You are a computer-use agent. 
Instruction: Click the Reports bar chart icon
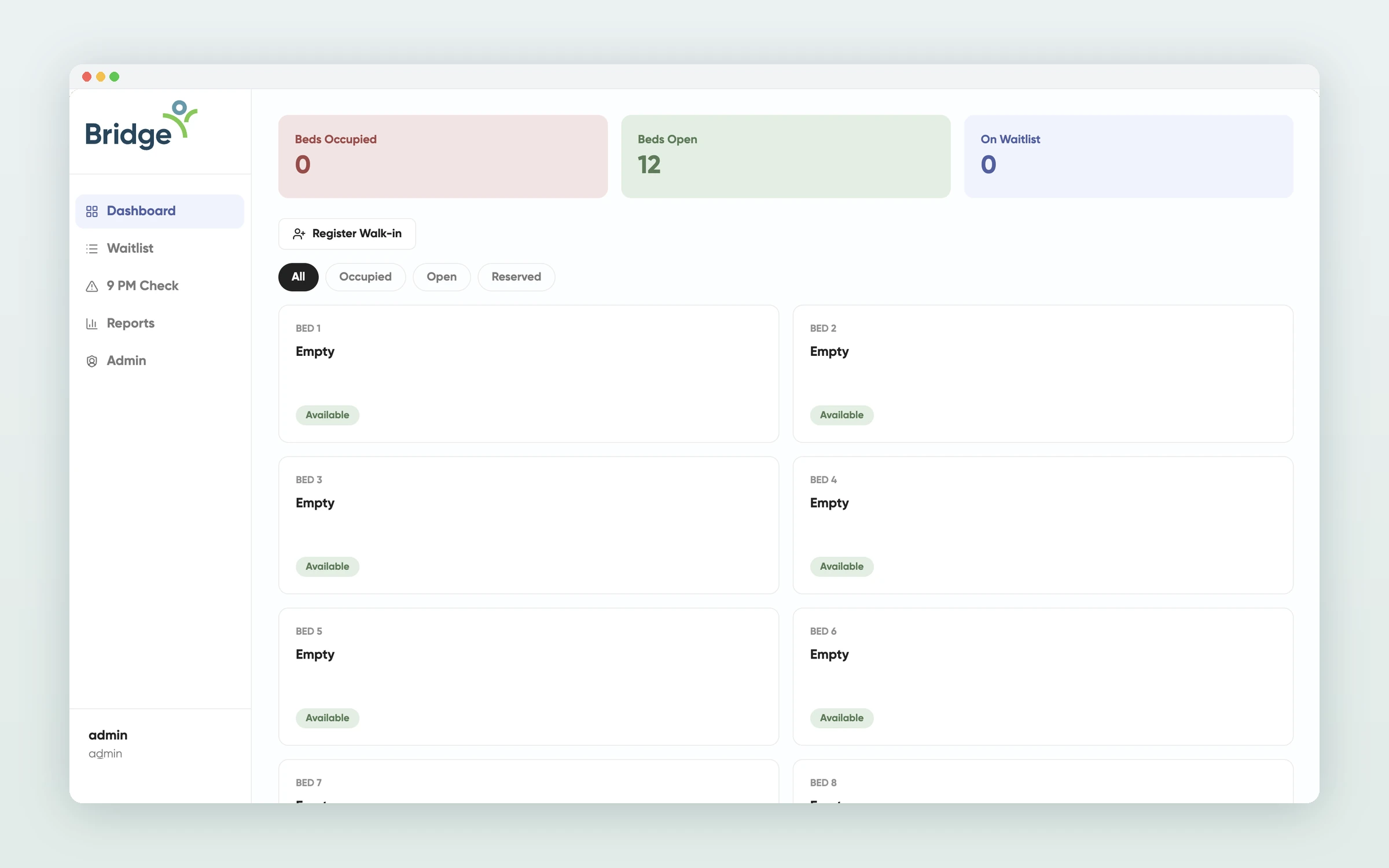[91, 323]
